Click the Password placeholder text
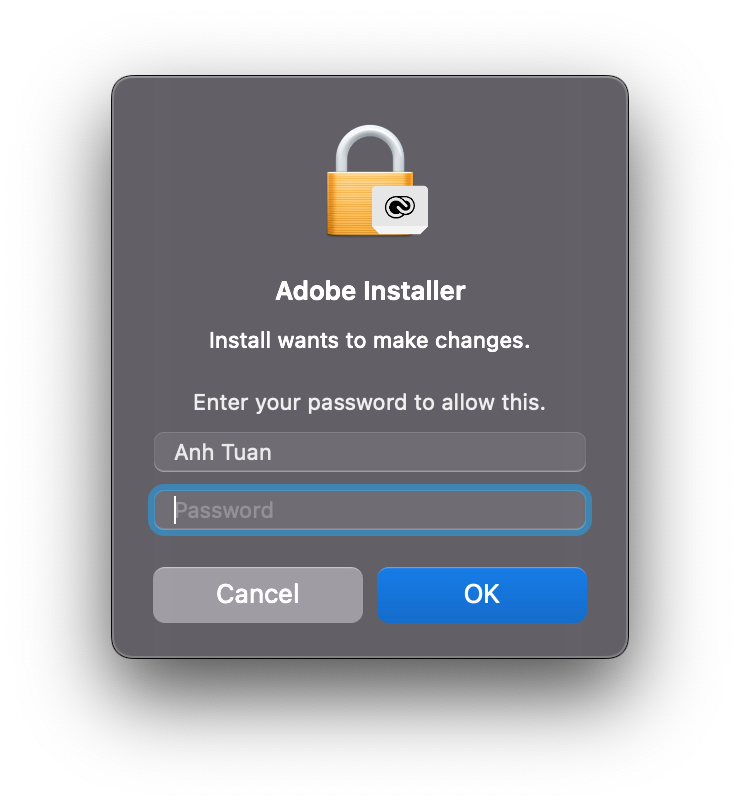This screenshot has height=806, width=740. click(x=225, y=510)
